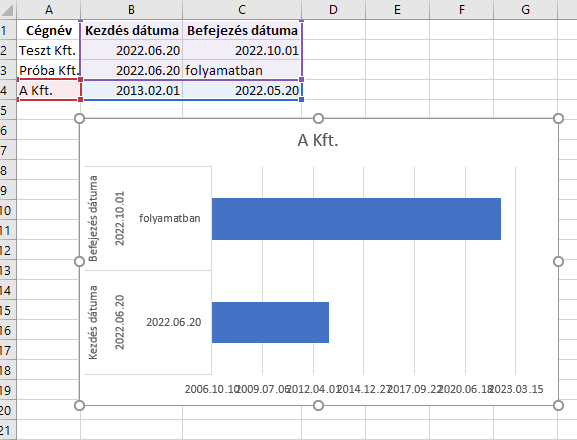Click the 2006.10.10 axis date label
This screenshot has height=440, width=577.
pyautogui.click(x=211, y=389)
